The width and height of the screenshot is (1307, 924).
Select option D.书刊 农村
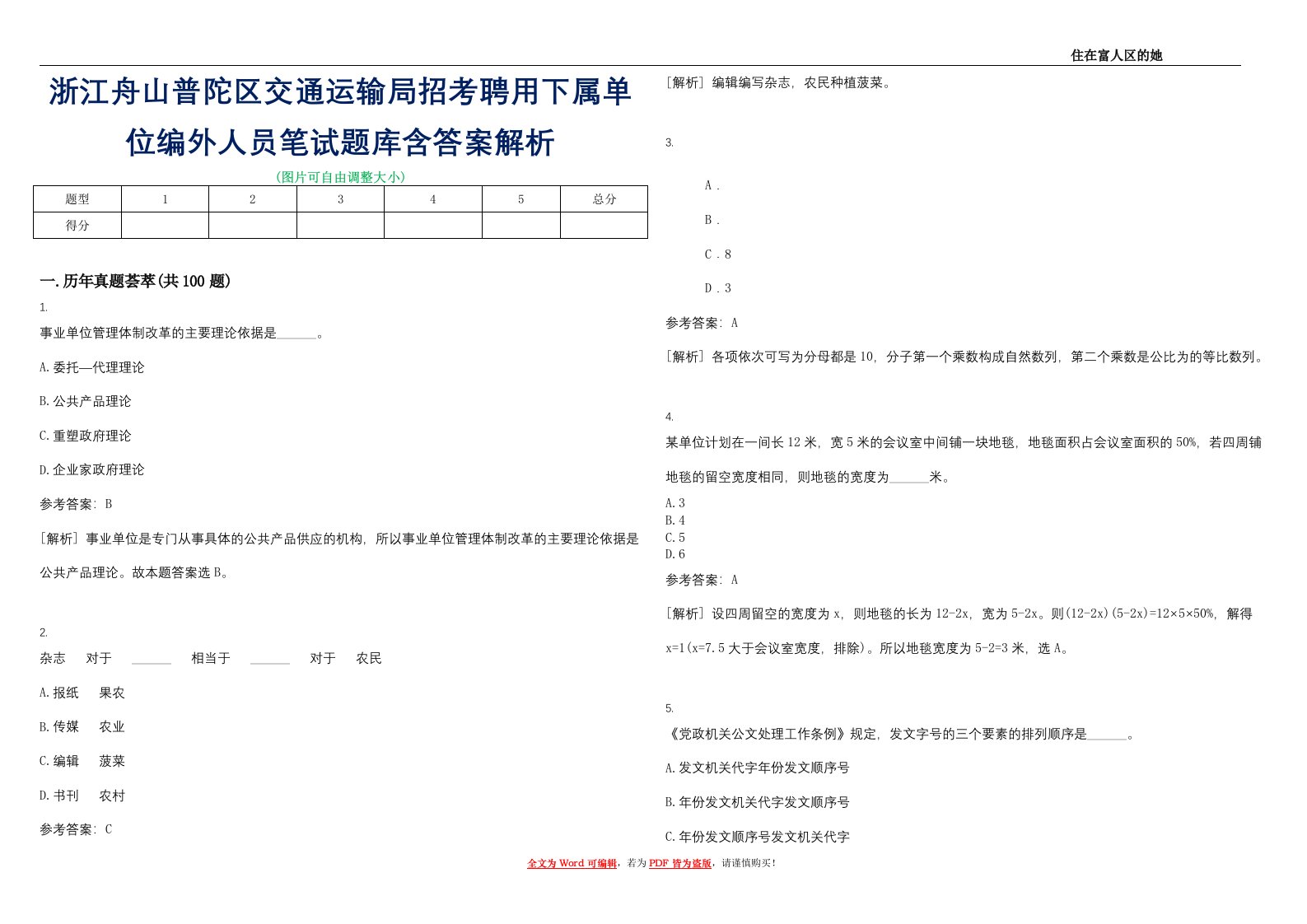coord(82,796)
